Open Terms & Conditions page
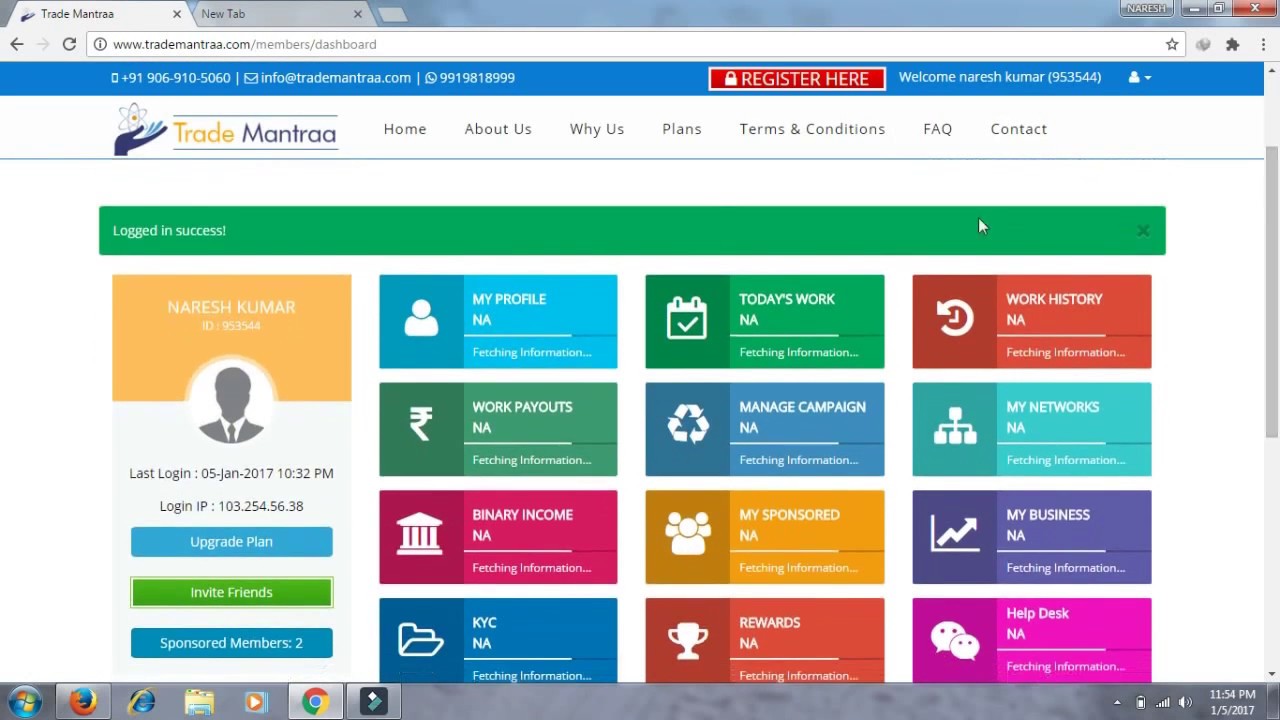The image size is (1280, 720). click(812, 129)
